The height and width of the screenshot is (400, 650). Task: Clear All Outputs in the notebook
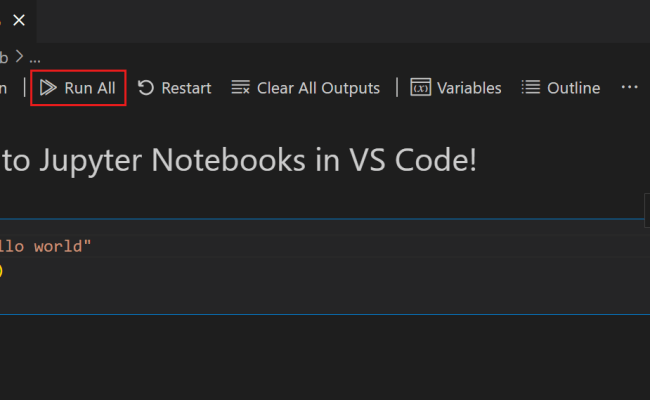[306, 88]
